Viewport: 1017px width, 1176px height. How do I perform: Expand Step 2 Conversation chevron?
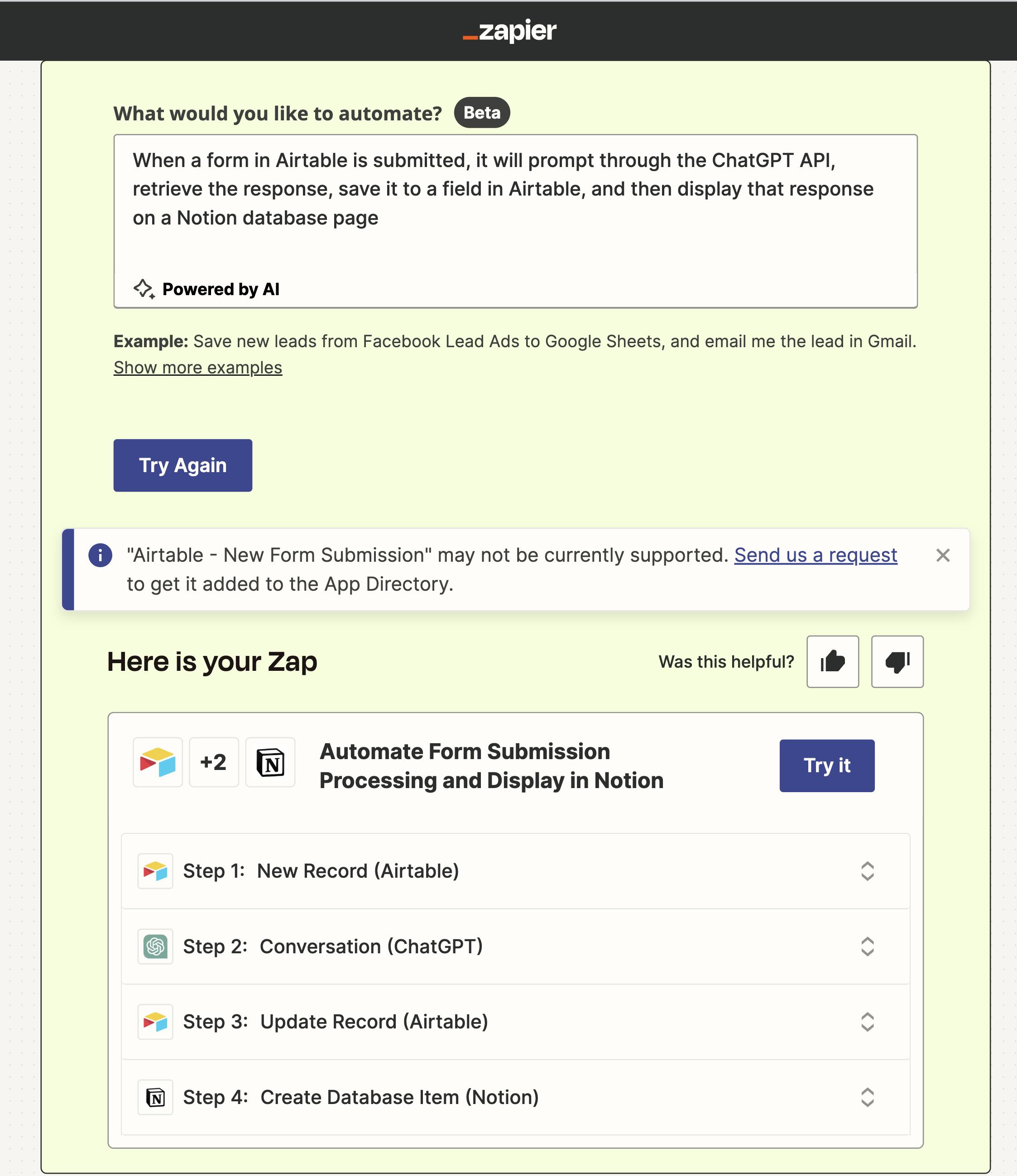(867, 946)
